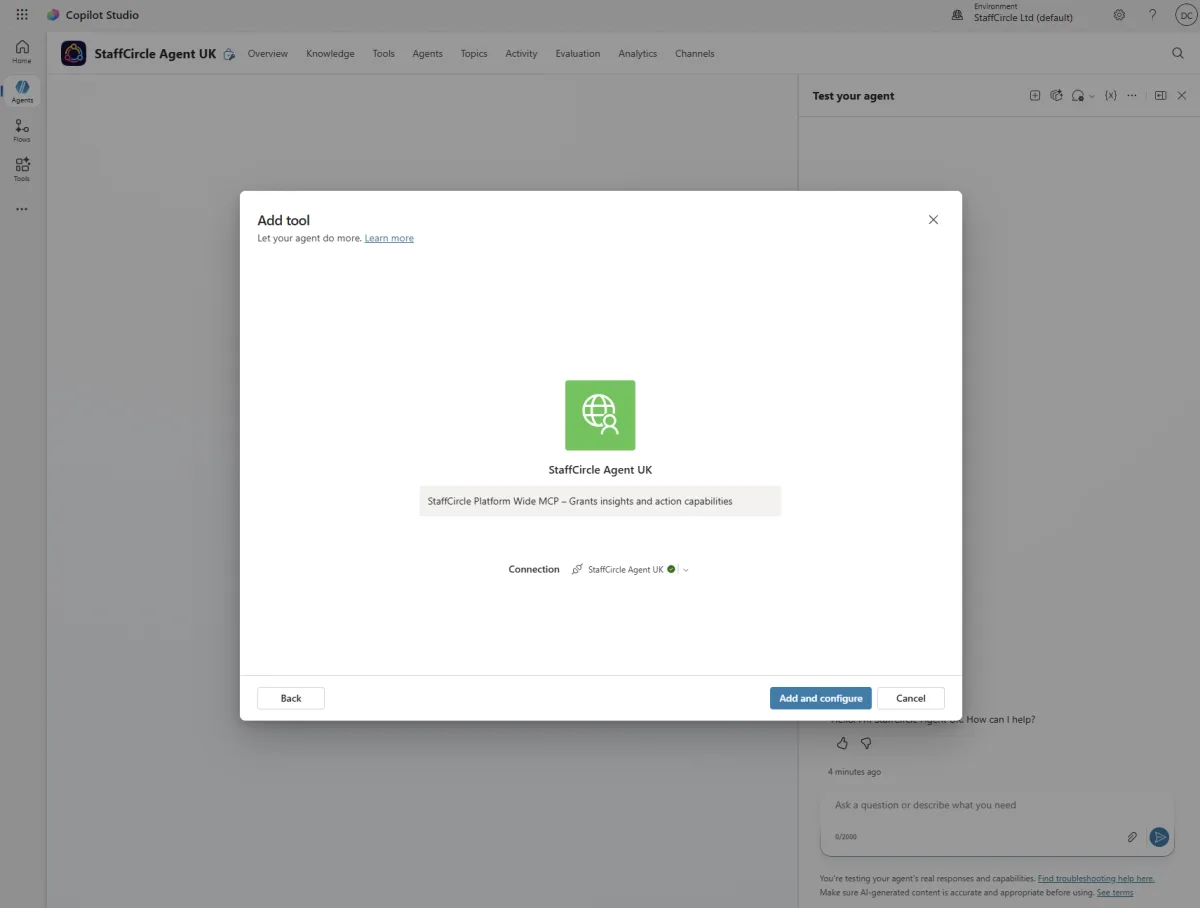The width and height of the screenshot is (1200, 908).
Task: Open the settings gear icon
Action: pos(1119,15)
